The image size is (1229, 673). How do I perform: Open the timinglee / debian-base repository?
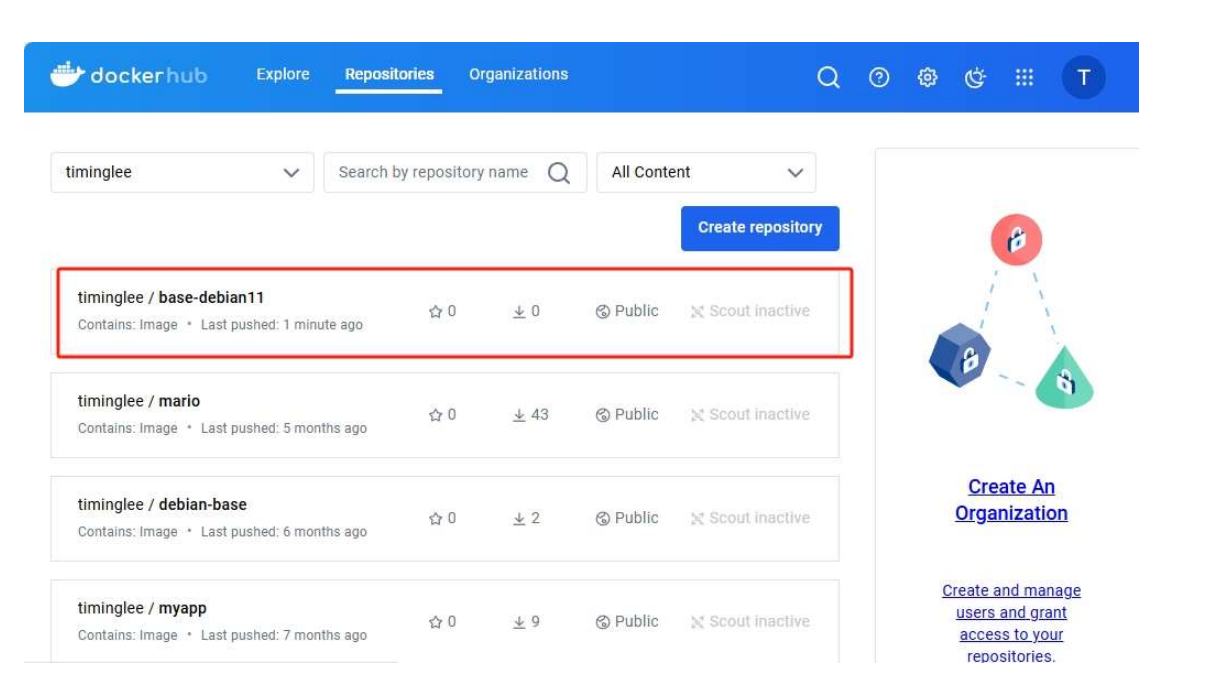pos(162,505)
